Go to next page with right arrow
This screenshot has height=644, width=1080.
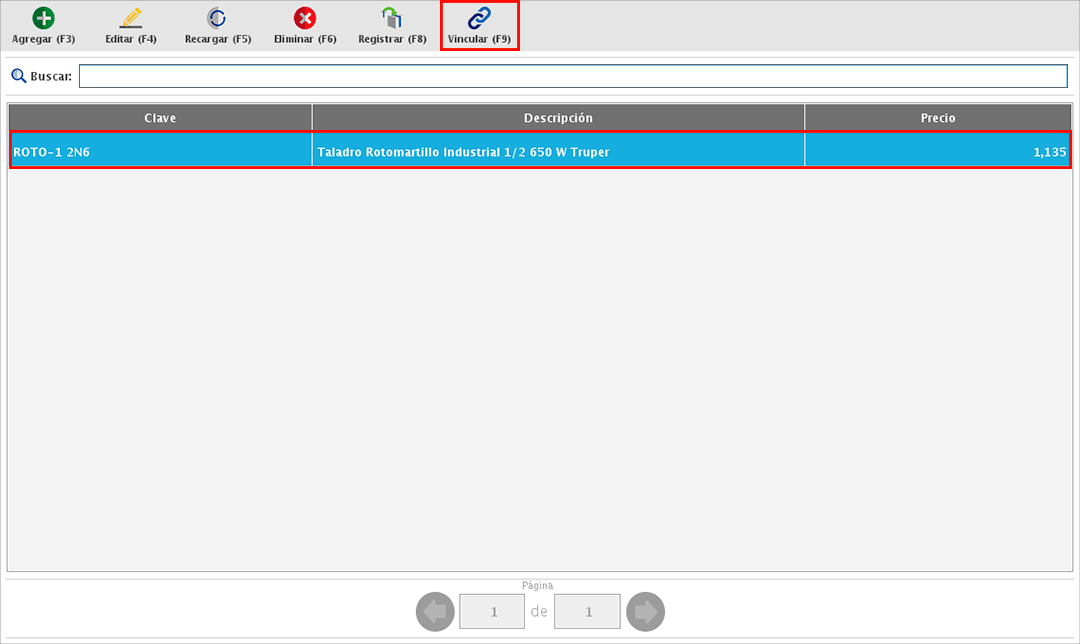coord(646,611)
